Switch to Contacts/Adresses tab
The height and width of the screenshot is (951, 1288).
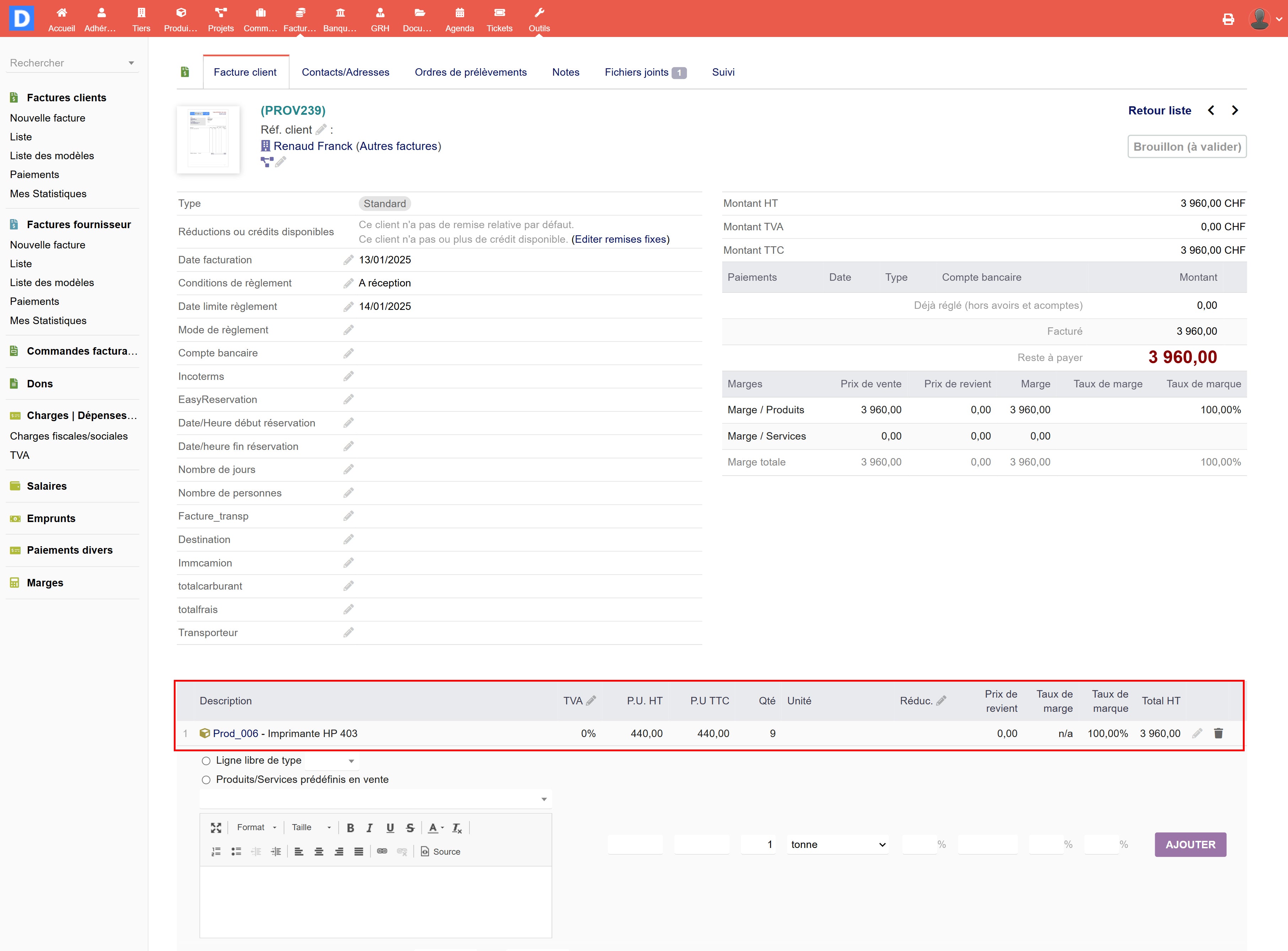click(x=345, y=72)
